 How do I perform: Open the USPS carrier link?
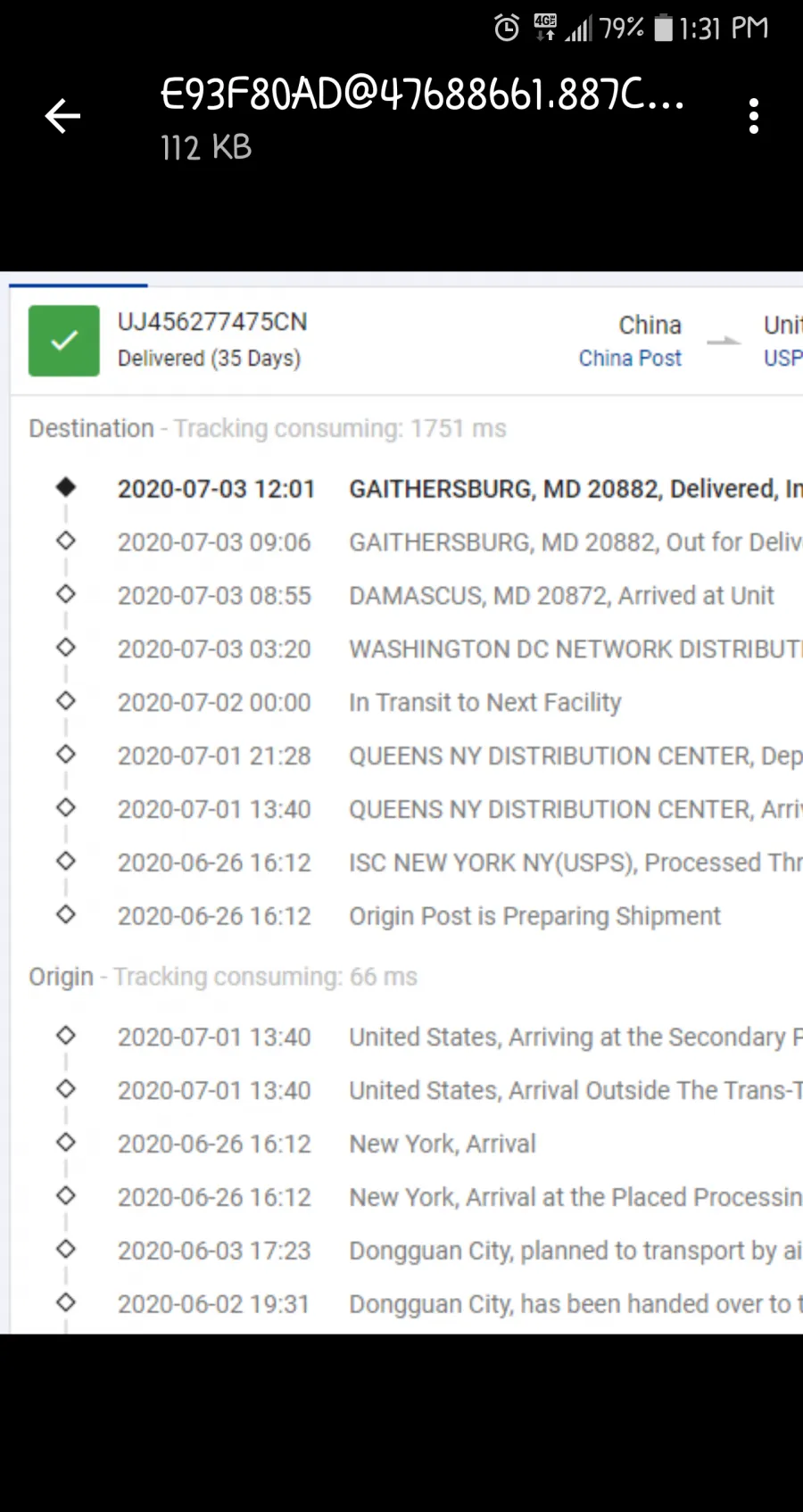pos(782,358)
